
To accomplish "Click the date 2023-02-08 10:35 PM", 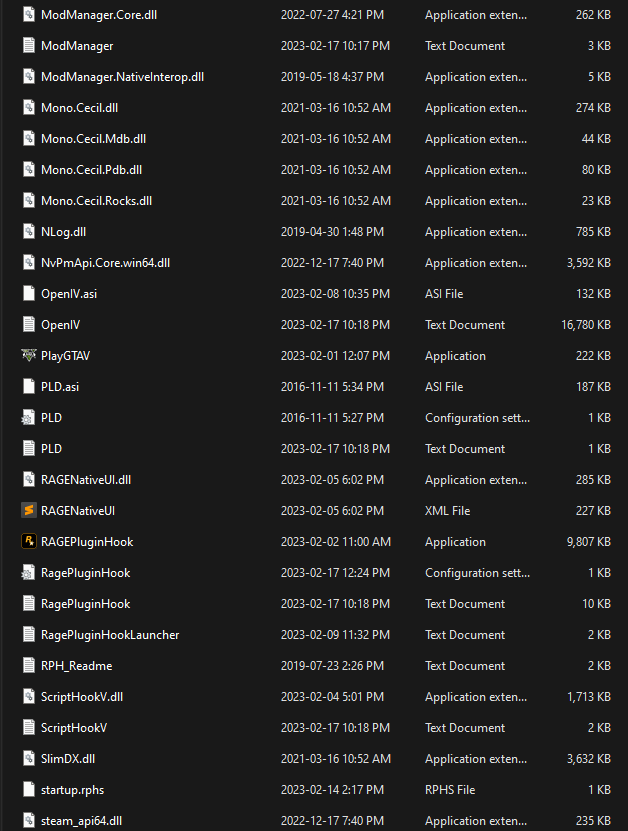I will tap(335, 294).
